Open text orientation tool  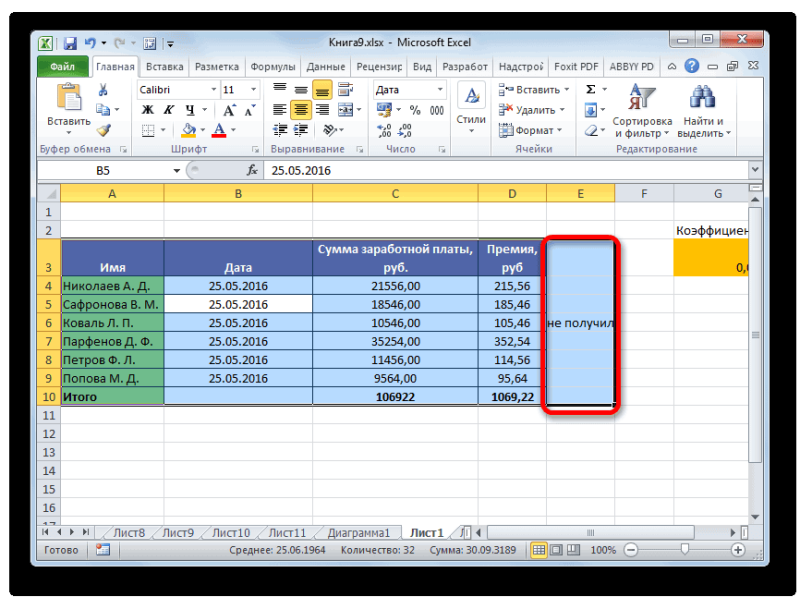click(330, 131)
